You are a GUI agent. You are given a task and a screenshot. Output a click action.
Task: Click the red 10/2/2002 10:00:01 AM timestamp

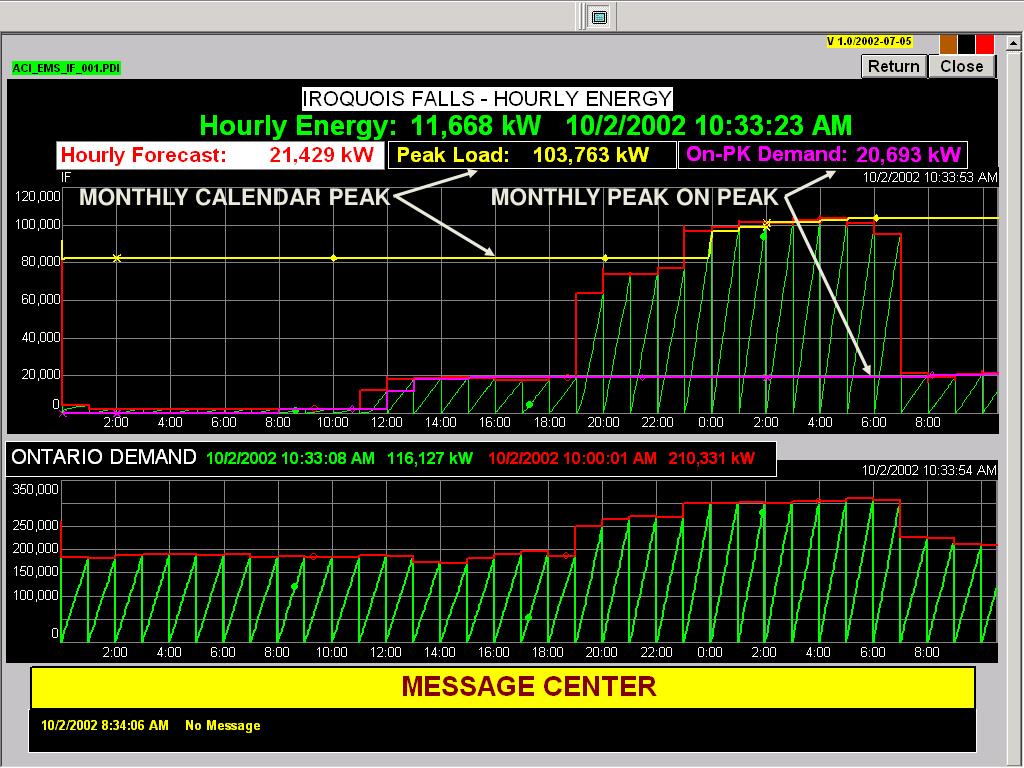[x=572, y=458]
